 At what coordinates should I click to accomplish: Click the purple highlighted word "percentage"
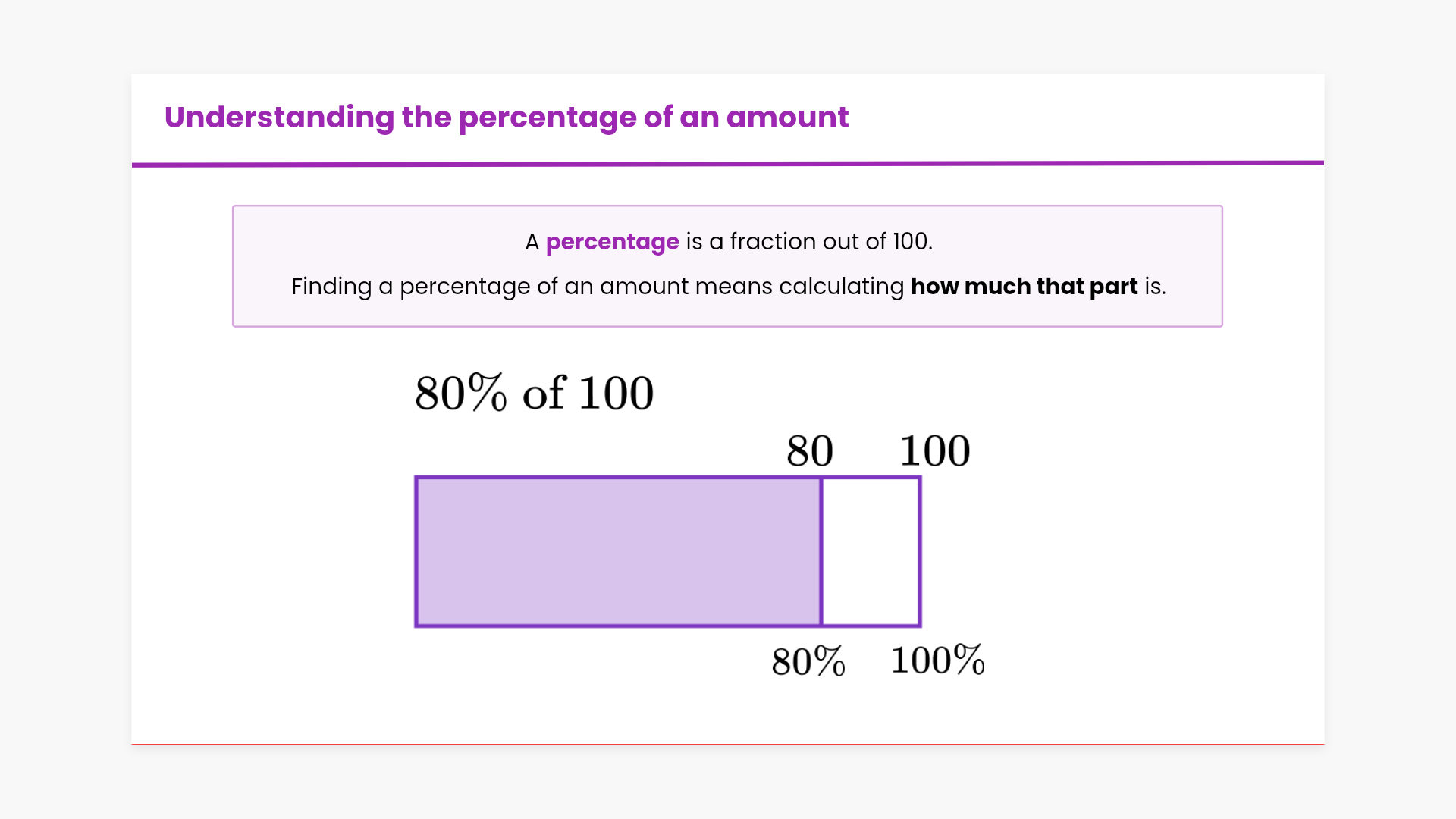coord(612,242)
